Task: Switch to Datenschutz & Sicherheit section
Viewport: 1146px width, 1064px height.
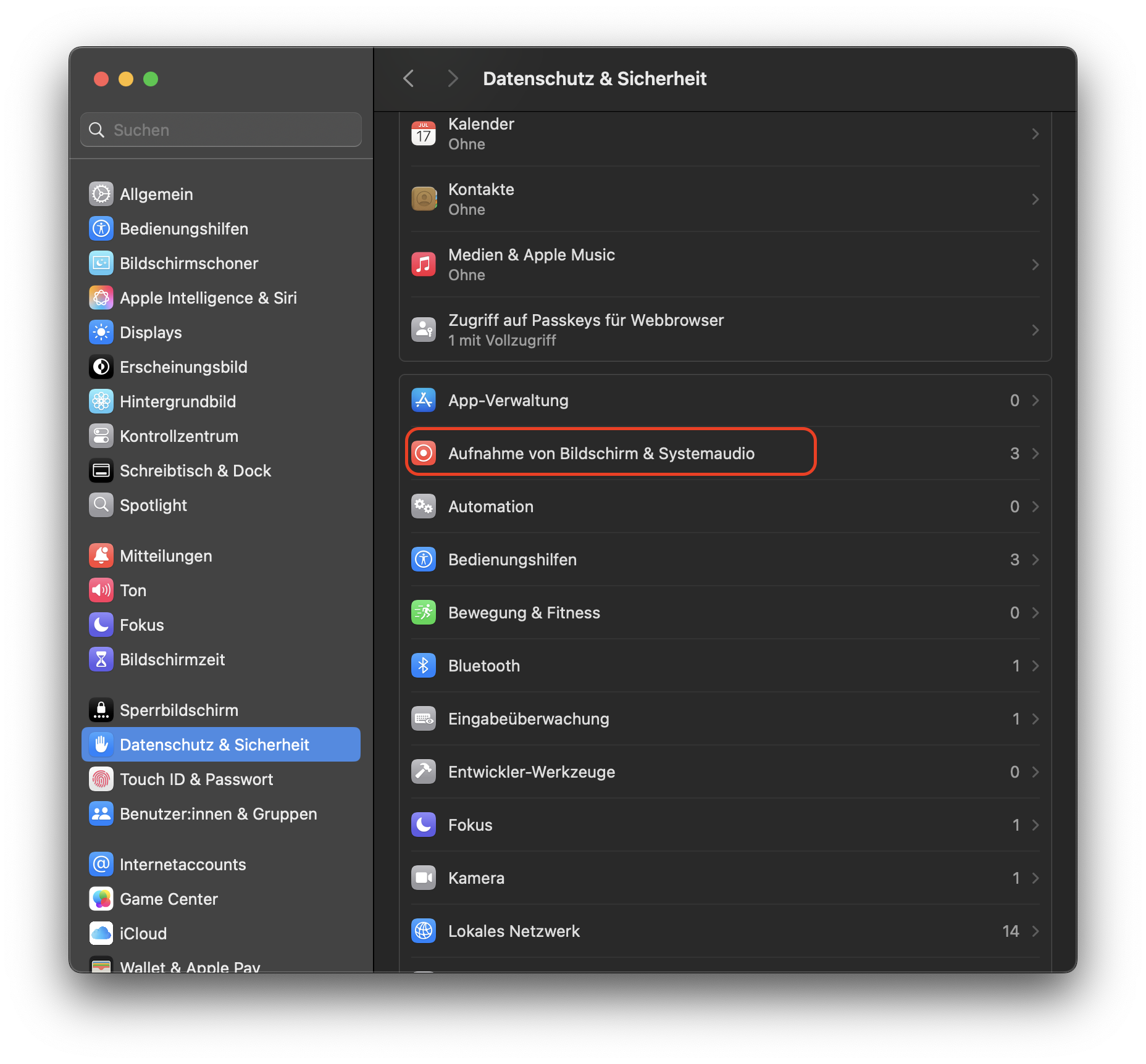Action: click(x=215, y=744)
